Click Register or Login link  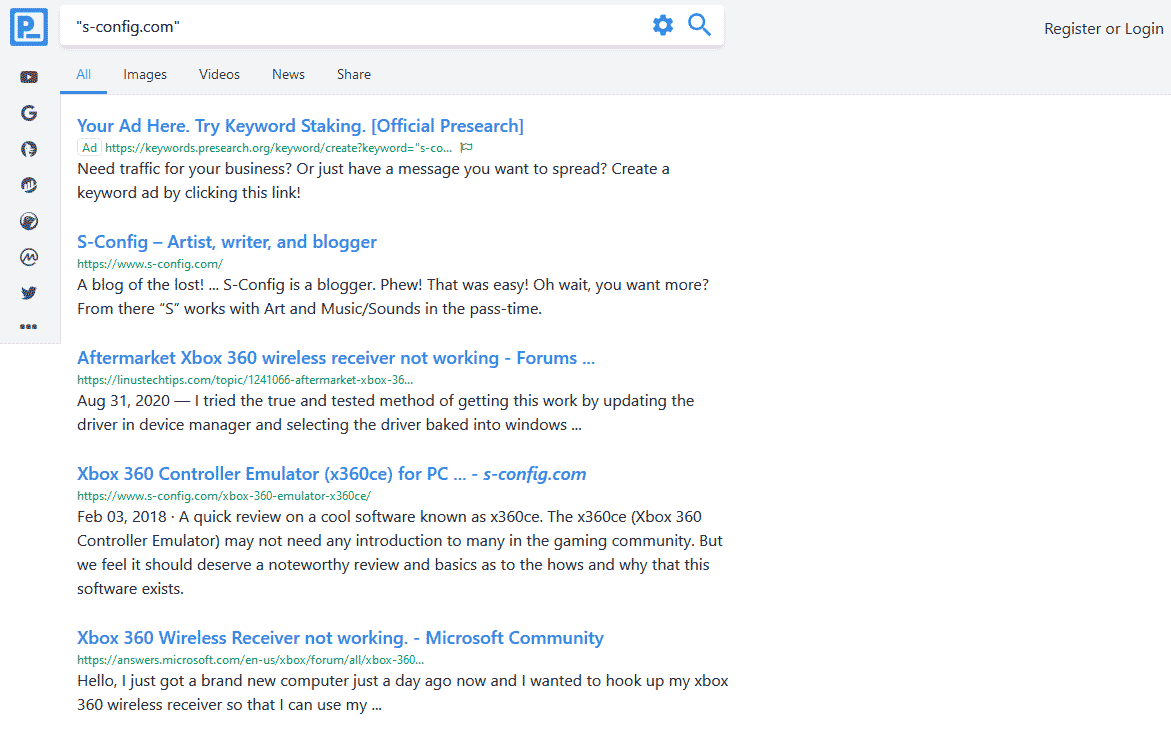click(x=1103, y=28)
